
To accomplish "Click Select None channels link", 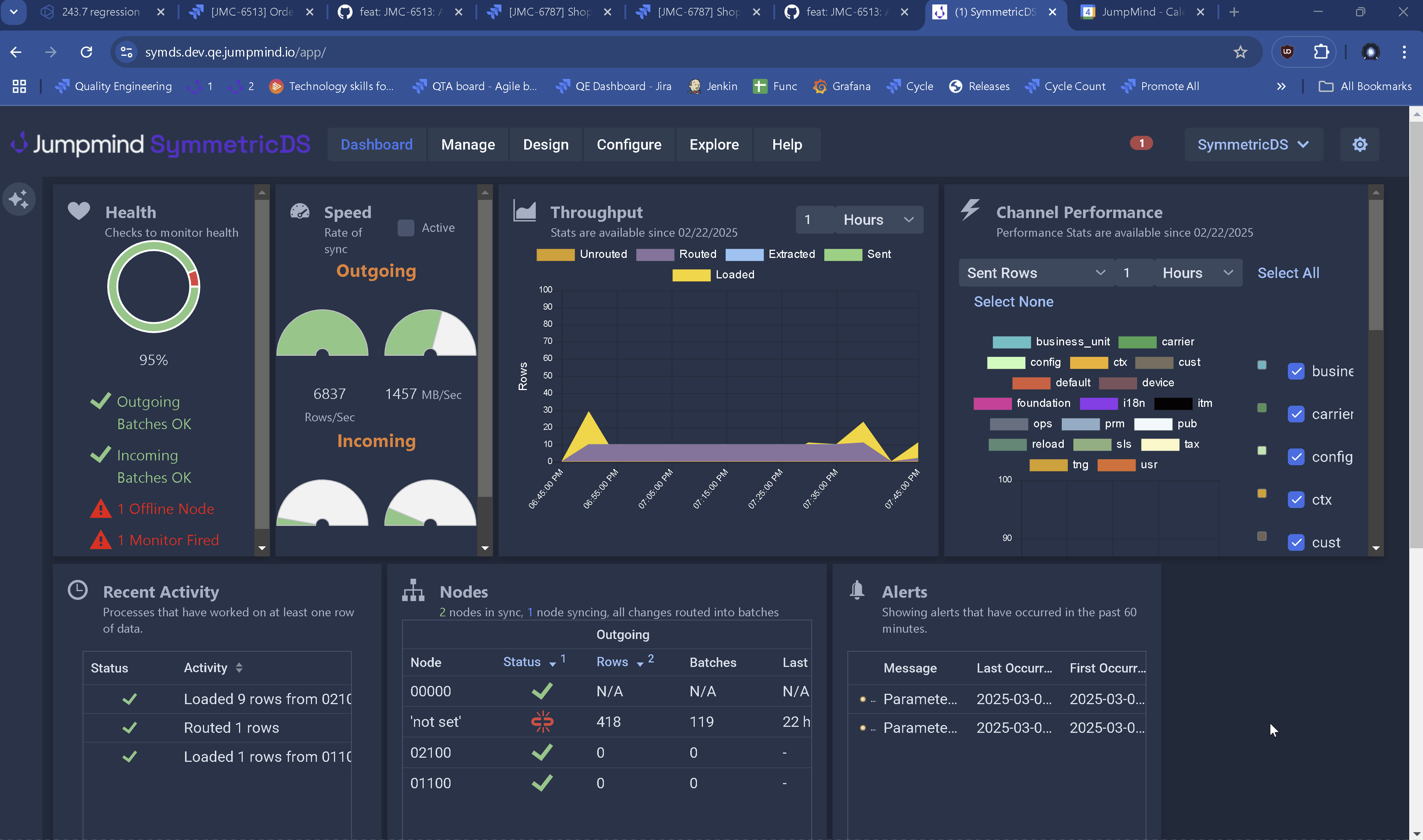I will (x=1013, y=302).
